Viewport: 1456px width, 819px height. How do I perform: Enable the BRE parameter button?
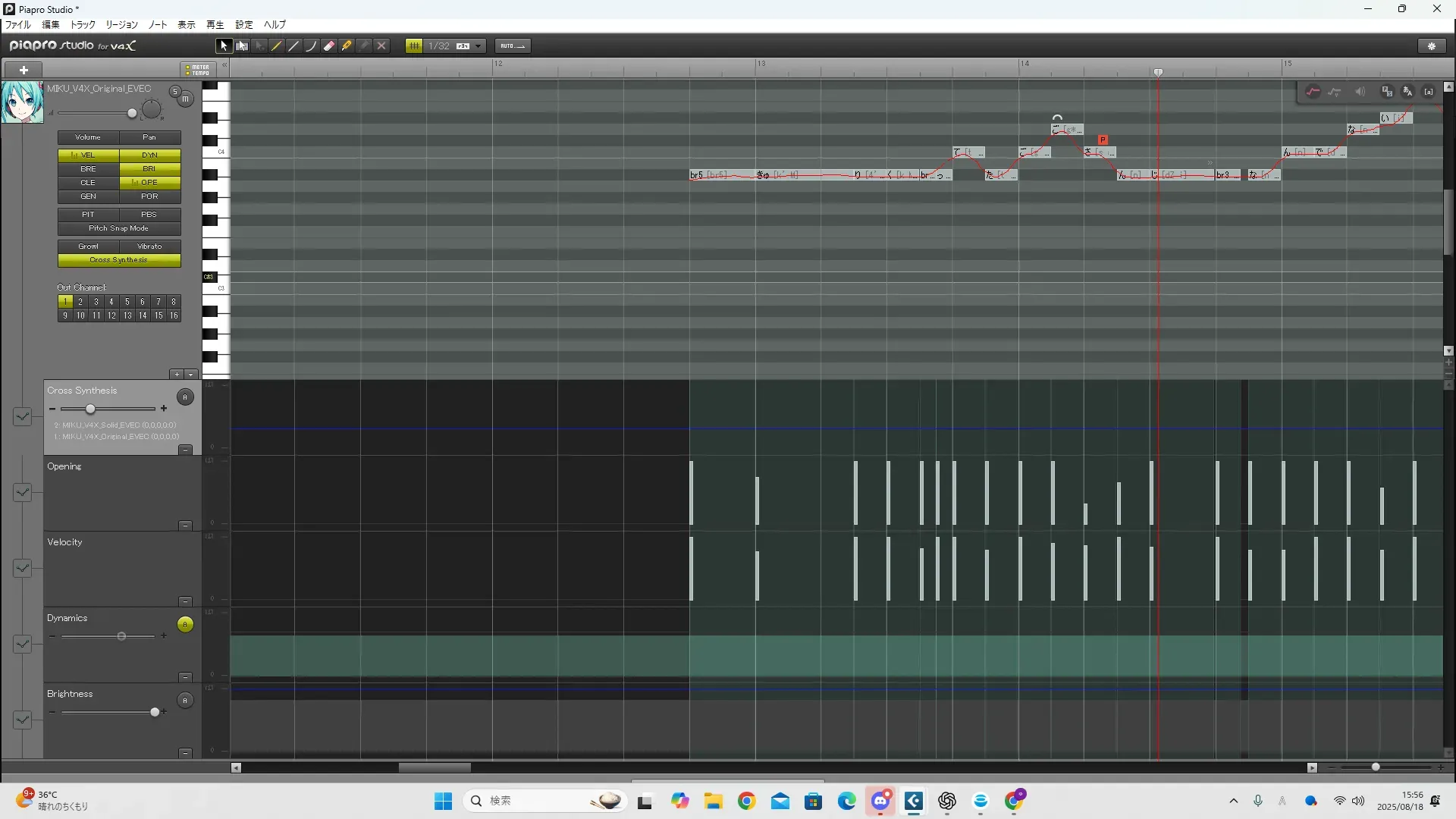click(x=88, y=169)
